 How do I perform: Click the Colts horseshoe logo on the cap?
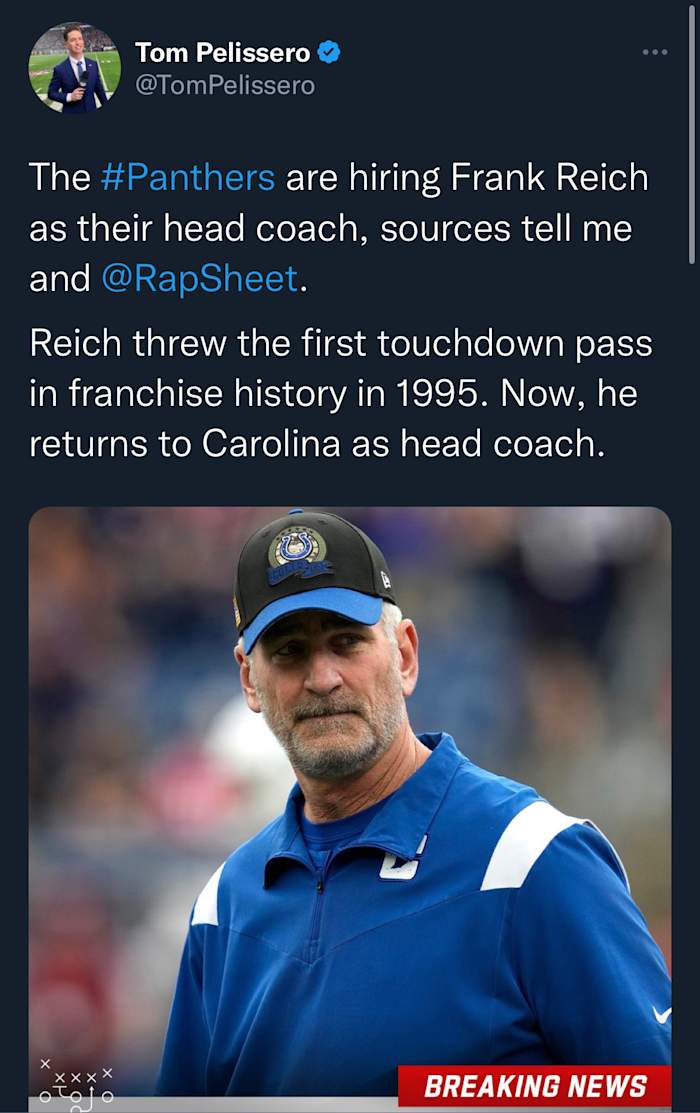pos(297,546)
